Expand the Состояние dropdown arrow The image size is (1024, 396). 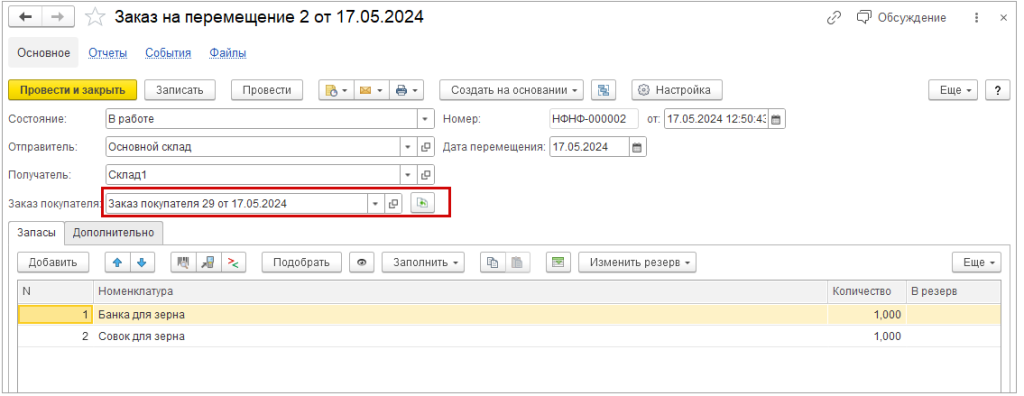426,120
